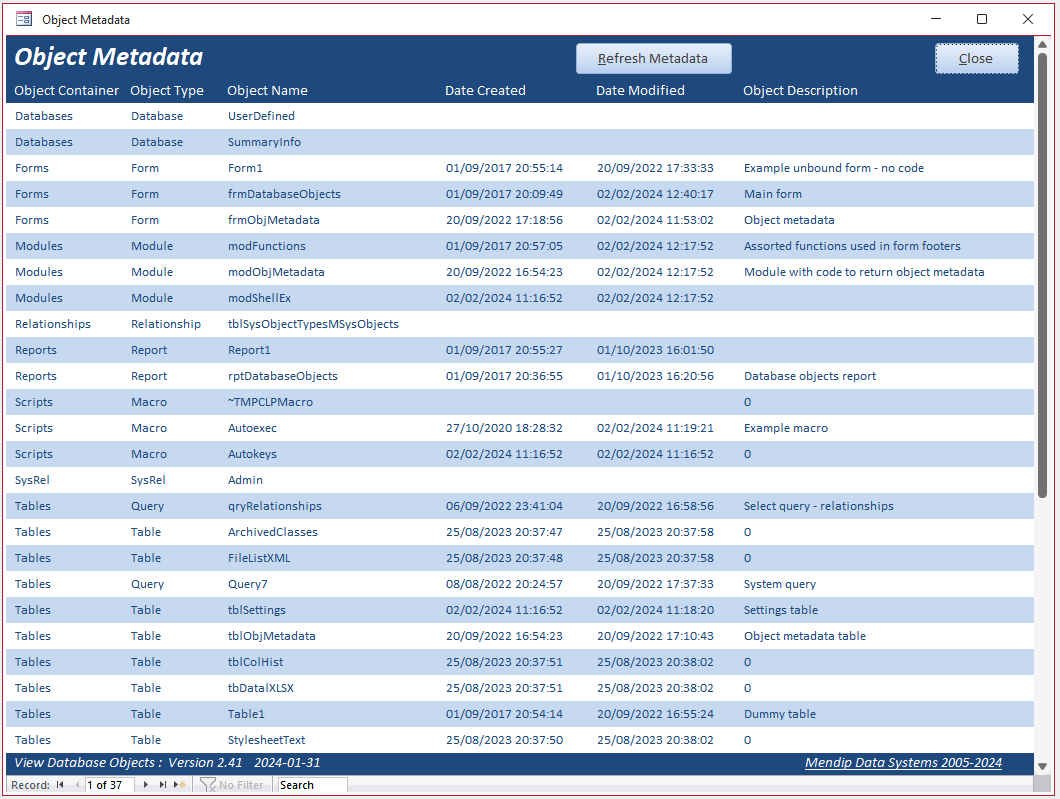Select the current record number box
Image resolution: width=1060 pixels, height=799 pixels.
point(110,785)
